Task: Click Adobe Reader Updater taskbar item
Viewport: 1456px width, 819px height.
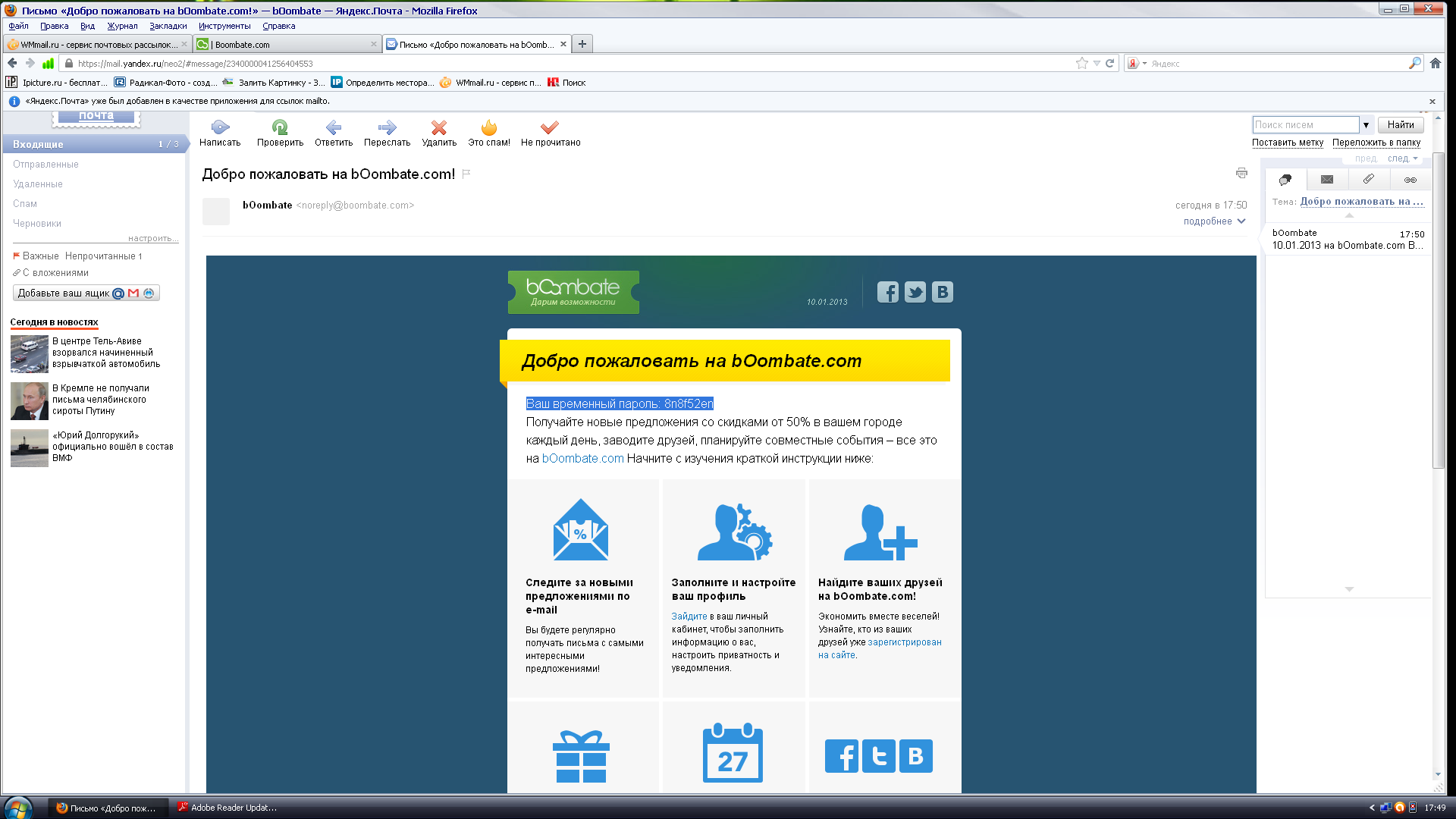Action: click(x=227, y=808)
